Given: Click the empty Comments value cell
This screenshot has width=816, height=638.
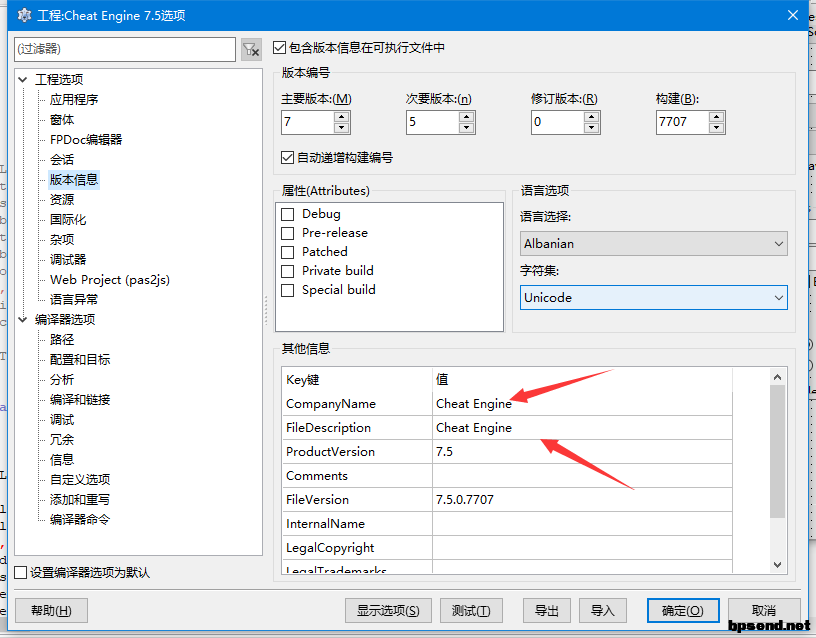Looking at the screenshot, I should (582, 476).
